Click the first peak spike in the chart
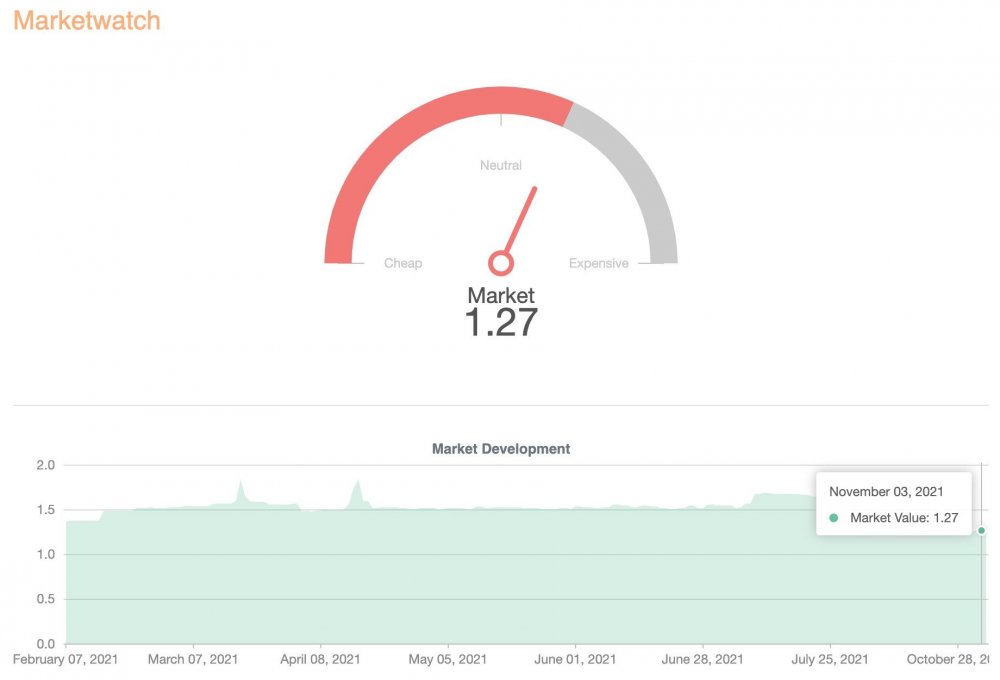 pos(241,490)
